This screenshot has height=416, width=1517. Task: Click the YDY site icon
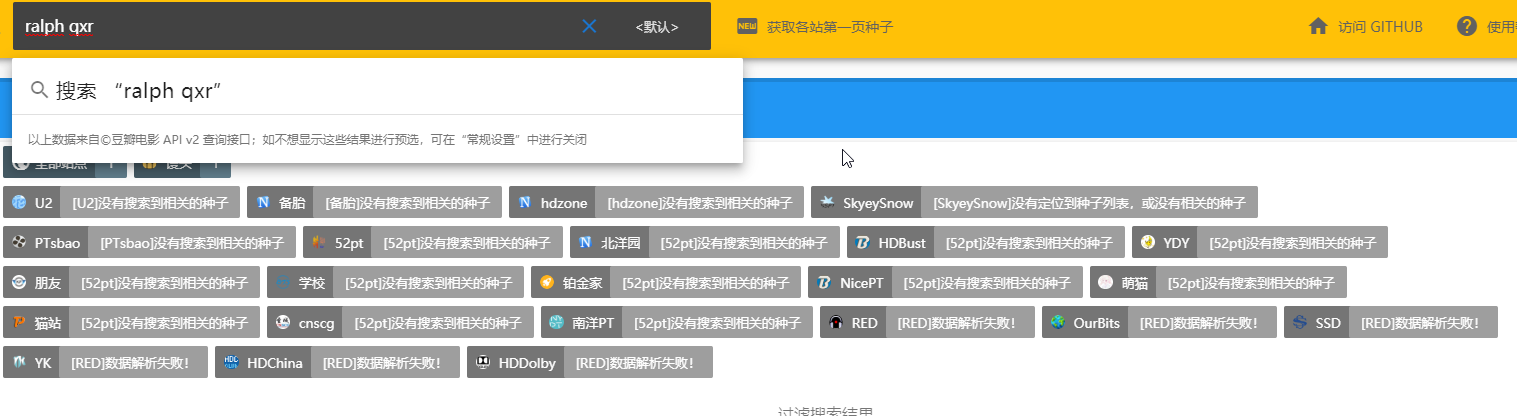[1148, 243]
